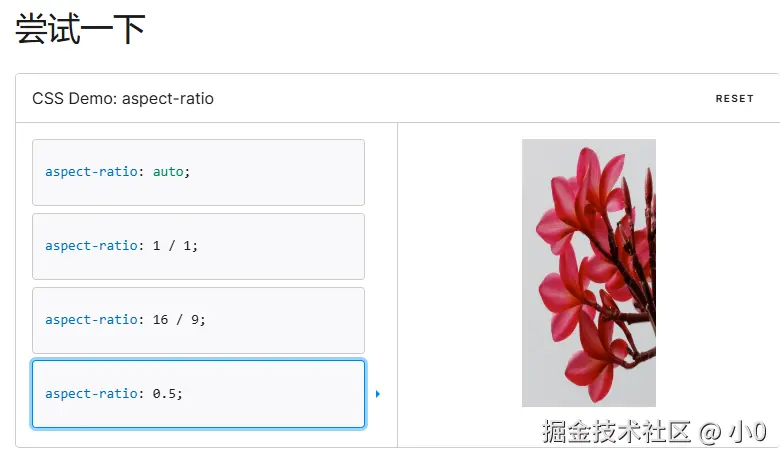The height and width of the screenshot is (461, 782).
Task: Click the property name in the 16 / 9 option
Action: click(91, 320)
